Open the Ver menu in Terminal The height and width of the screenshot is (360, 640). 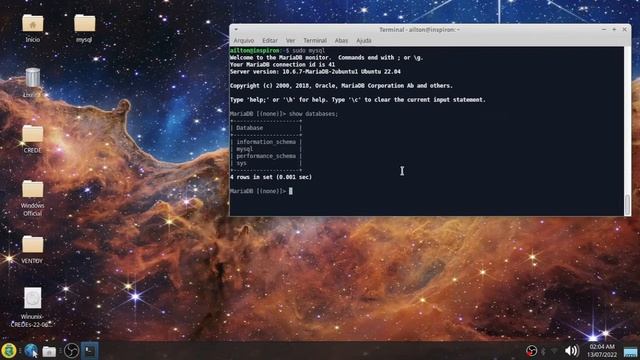point(290,40)
